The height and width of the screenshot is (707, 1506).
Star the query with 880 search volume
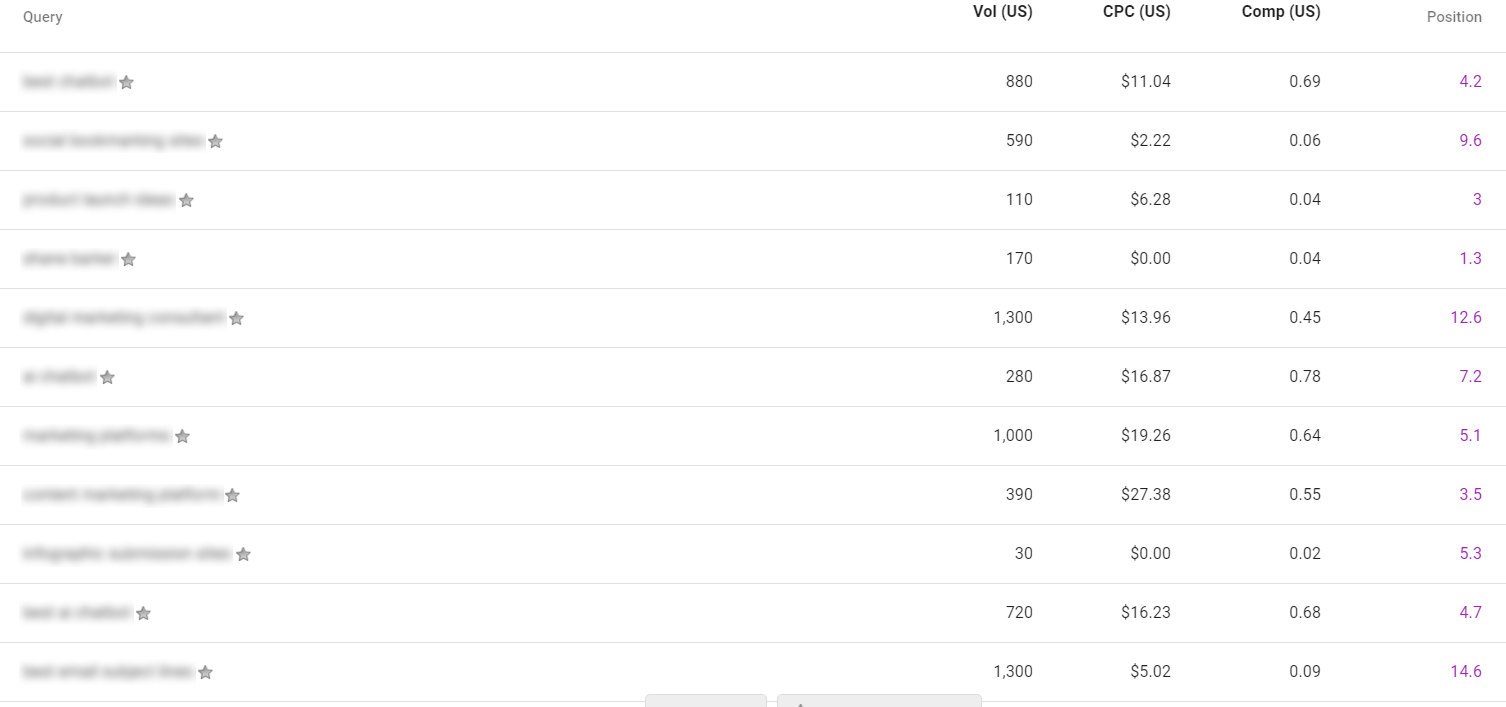(126, 83)
